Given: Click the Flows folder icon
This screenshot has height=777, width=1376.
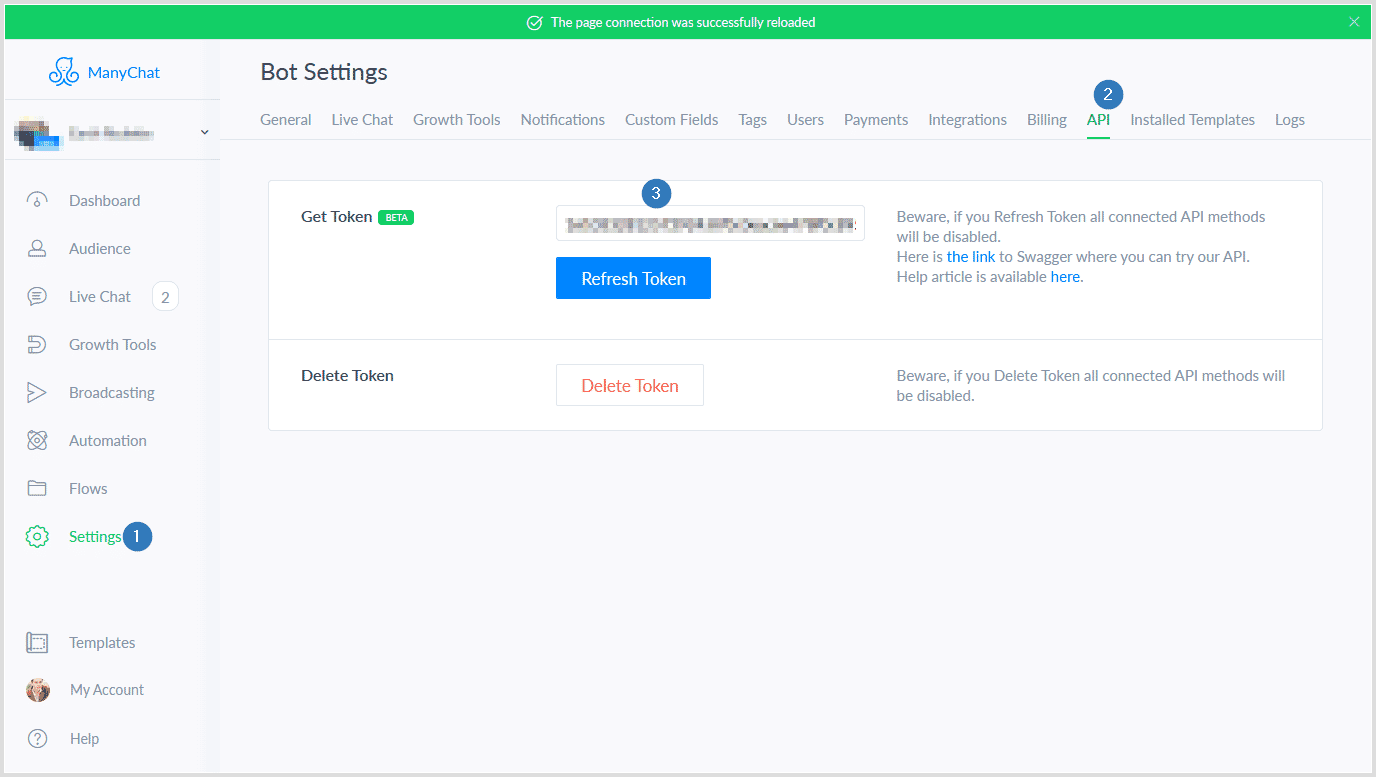Looking at the screenshot, I should pyautogui.click(x=37, y=488).
